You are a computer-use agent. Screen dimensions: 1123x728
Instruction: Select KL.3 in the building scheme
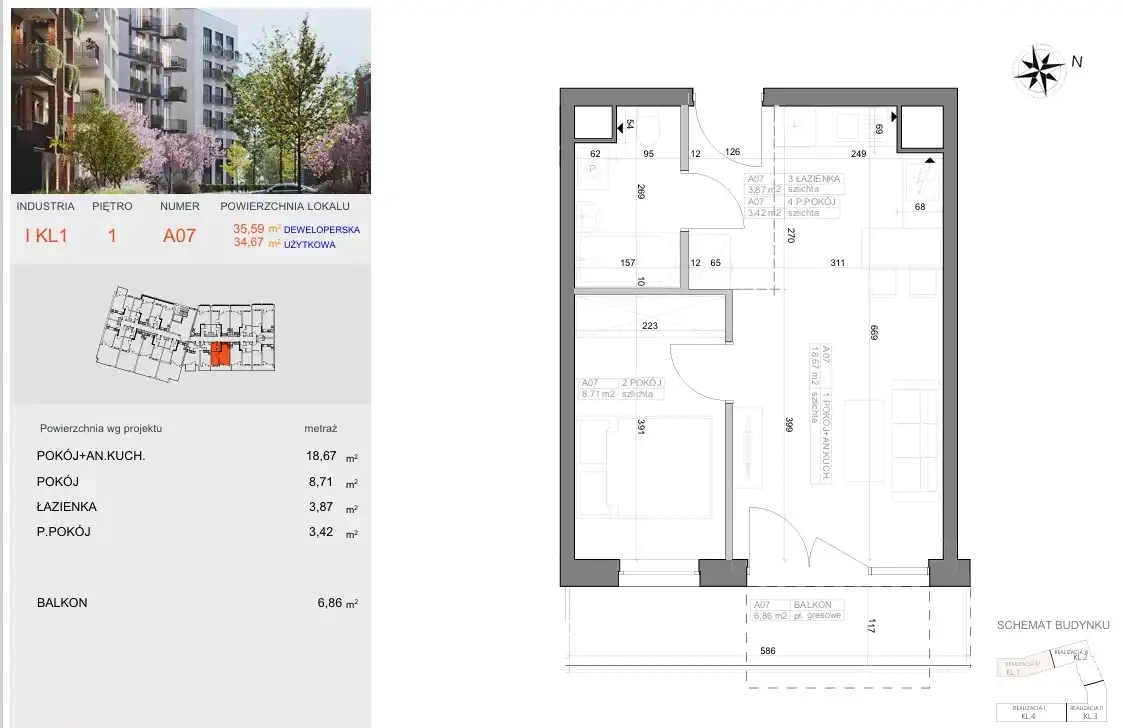click(x=1089, y=716)
